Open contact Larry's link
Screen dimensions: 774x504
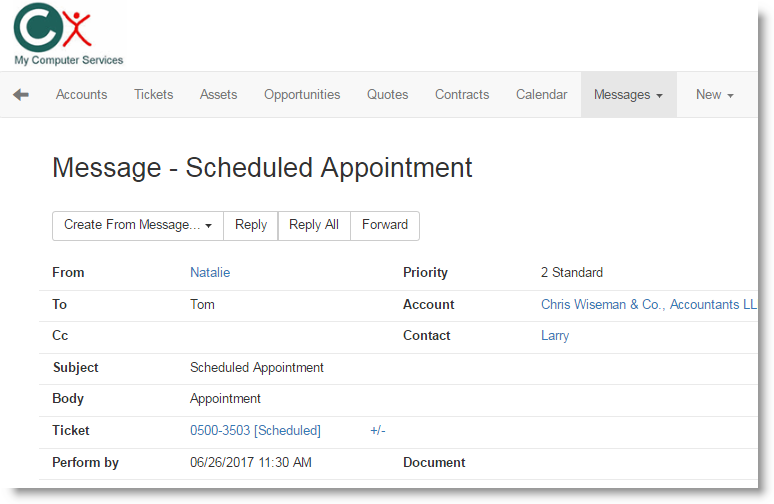(x=555, y=336)
